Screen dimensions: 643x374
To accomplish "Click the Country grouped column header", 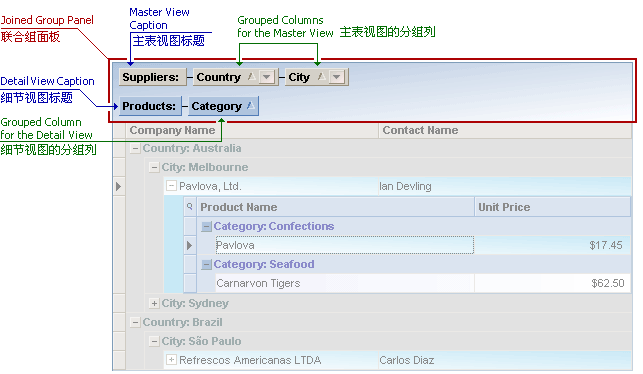I will (x=235, y=77).
